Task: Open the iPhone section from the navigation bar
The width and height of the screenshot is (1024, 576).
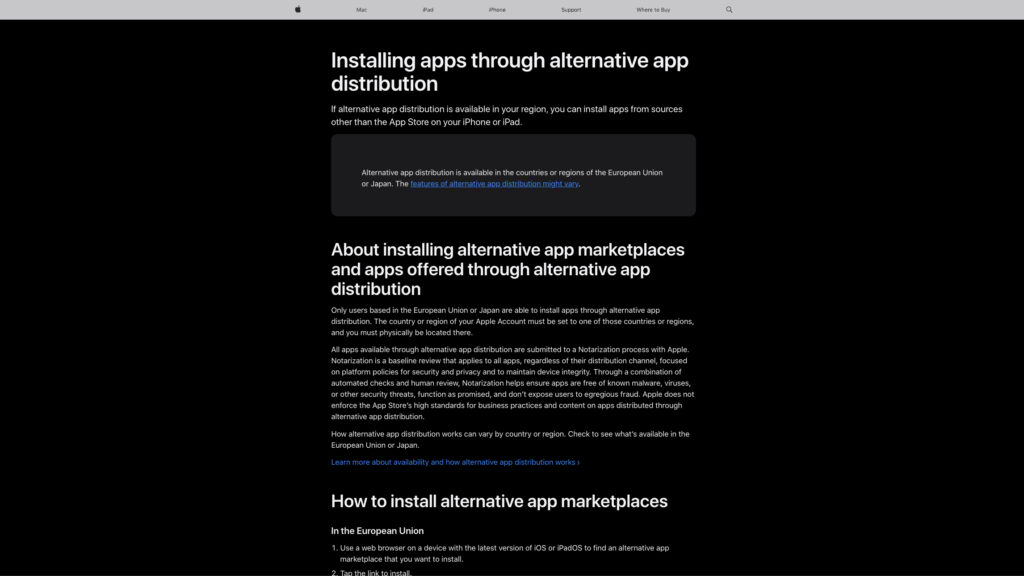Action: 496,9
